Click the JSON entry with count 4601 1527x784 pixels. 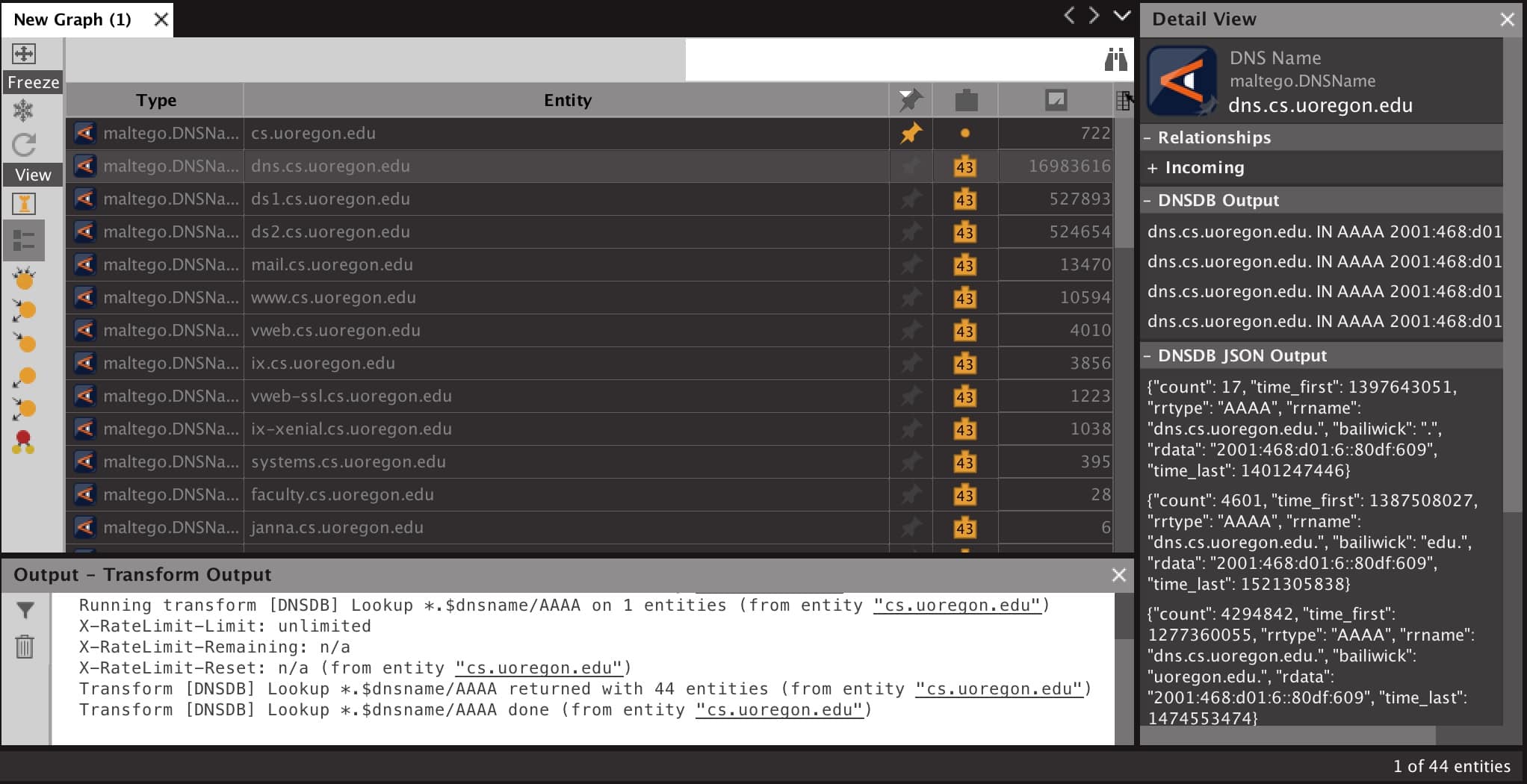point(1313,542)
